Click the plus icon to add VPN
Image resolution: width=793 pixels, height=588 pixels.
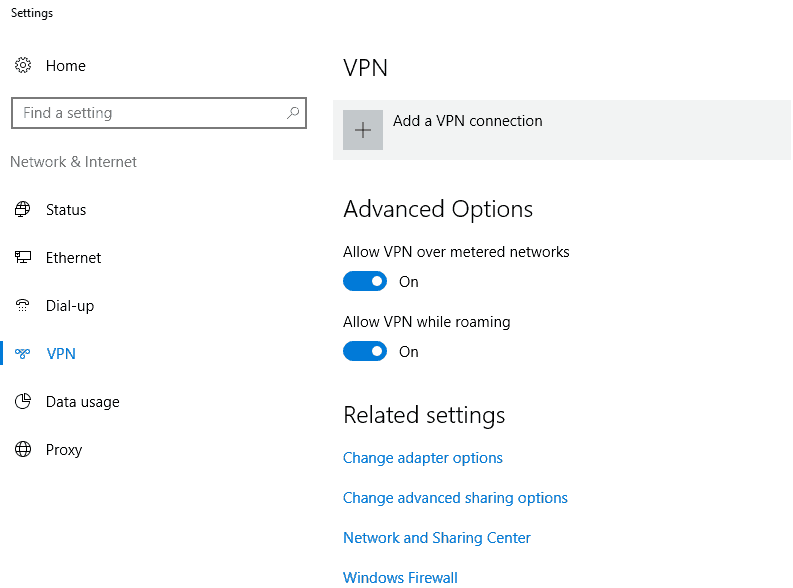click(363, 130)
